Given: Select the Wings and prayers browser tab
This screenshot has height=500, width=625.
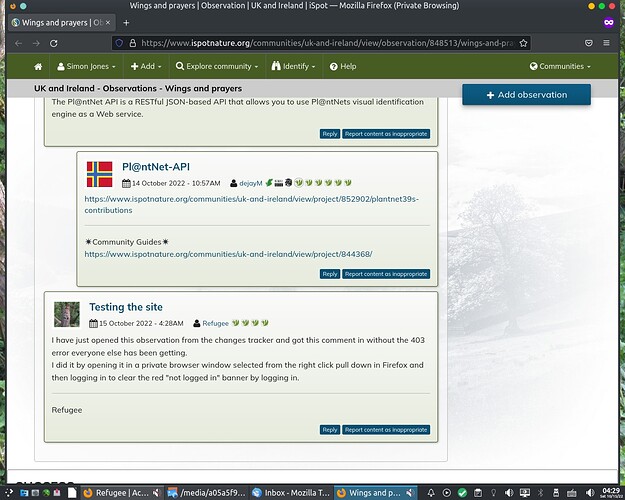Looking at the screenshot, I should [62, 23].
